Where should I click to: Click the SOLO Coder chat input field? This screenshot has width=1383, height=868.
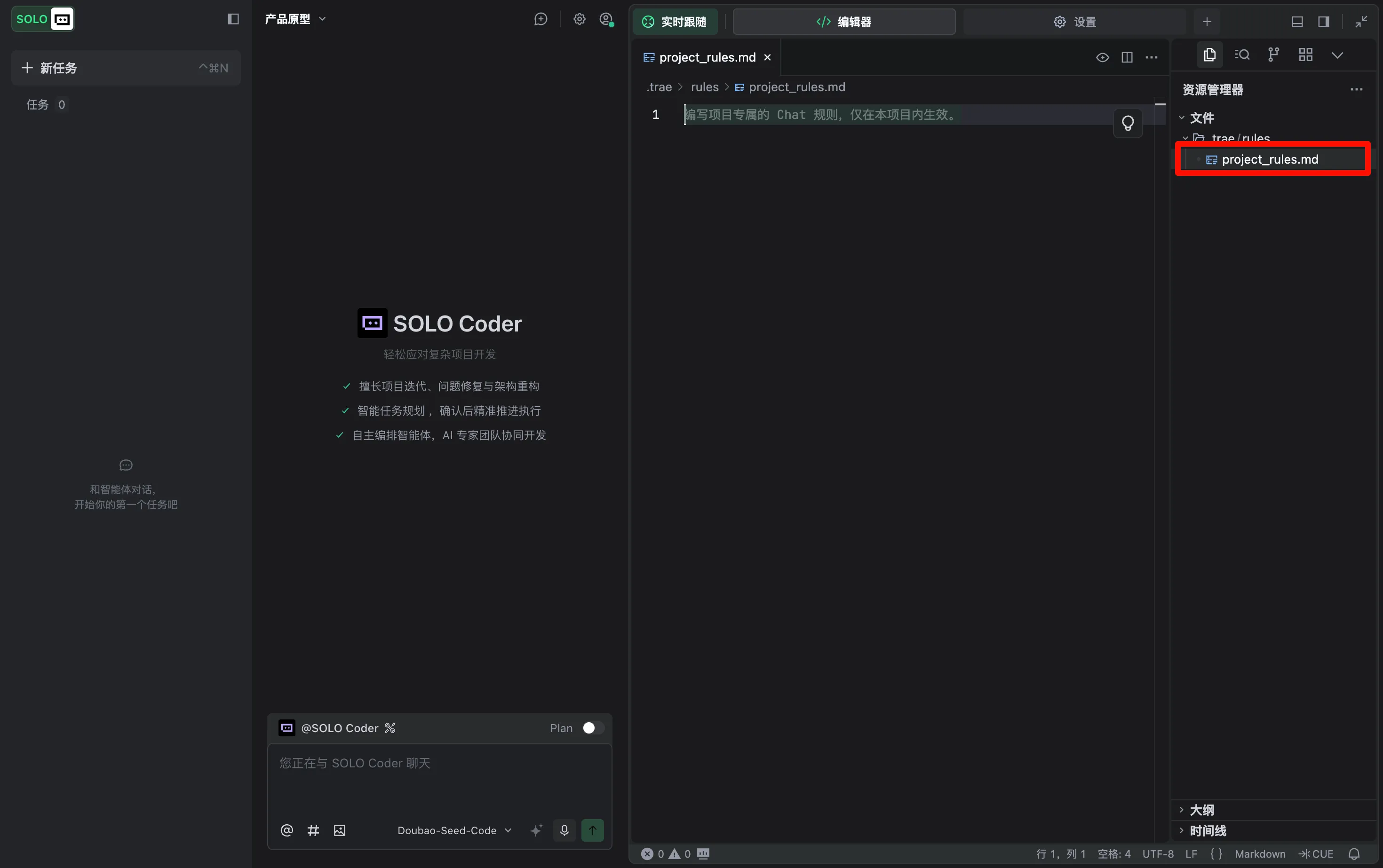pos(439,778)
